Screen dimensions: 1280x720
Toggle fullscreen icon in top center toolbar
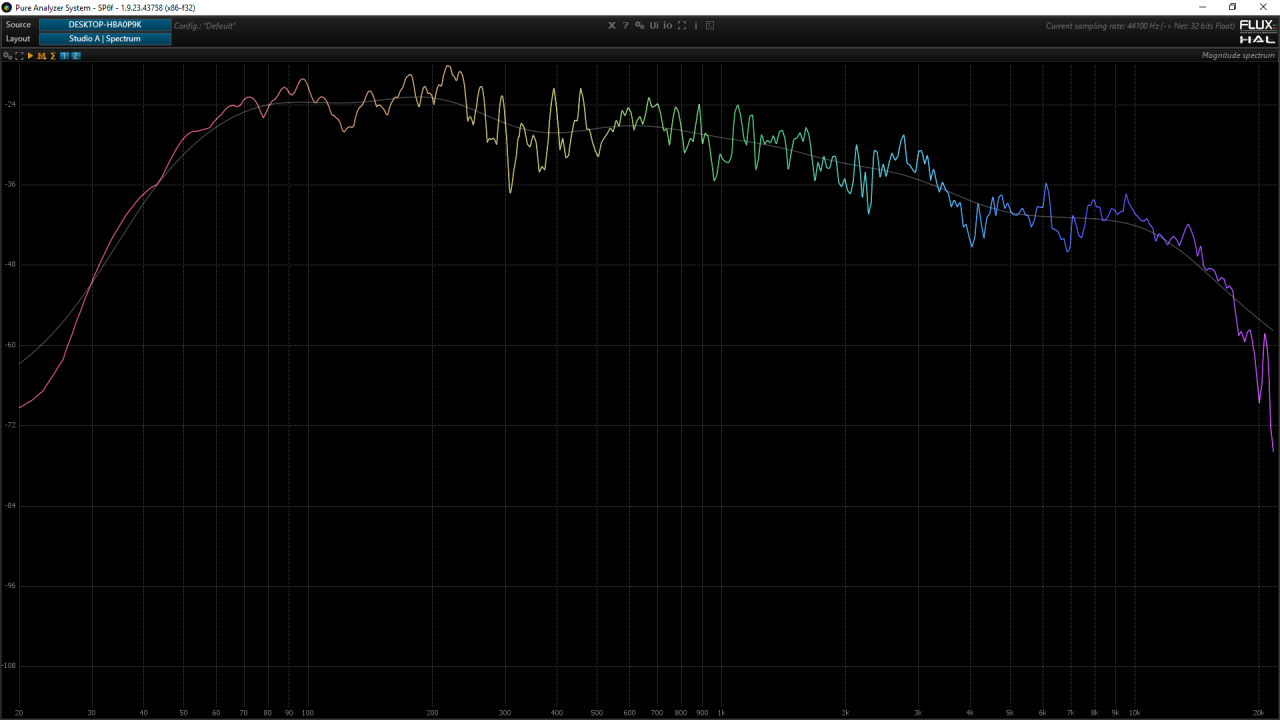pyautogui.click(x=682, y=25)
